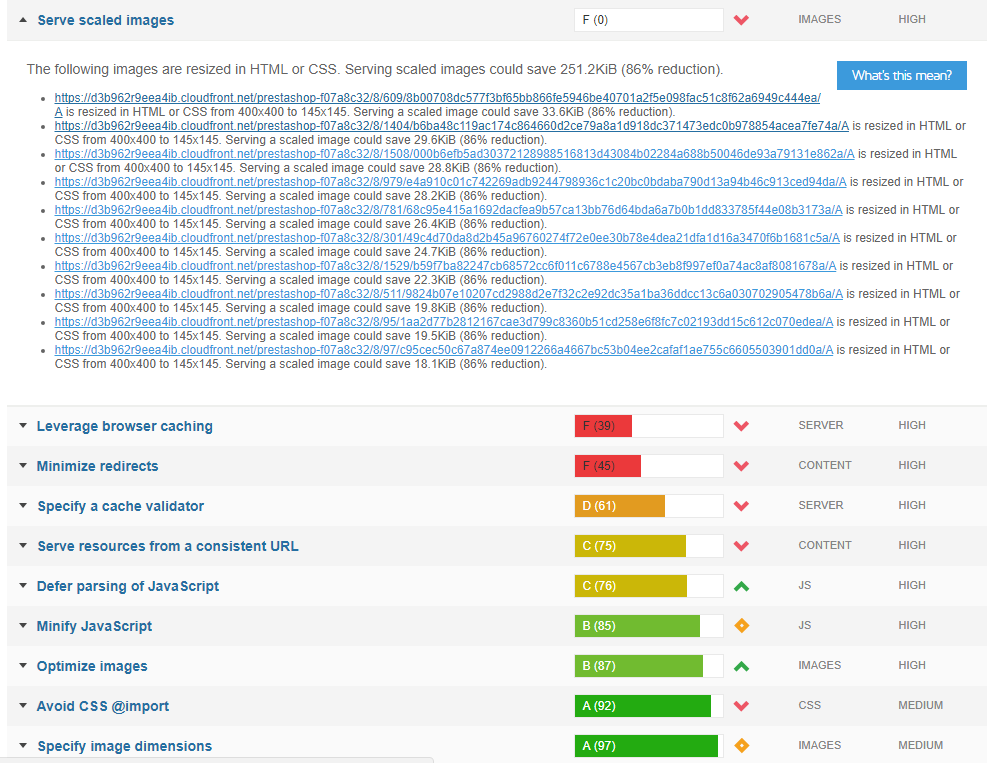Screen dimensions: 1004x763
Task: Open the cloudfront image link containing /8/95/
Action: 444,322
